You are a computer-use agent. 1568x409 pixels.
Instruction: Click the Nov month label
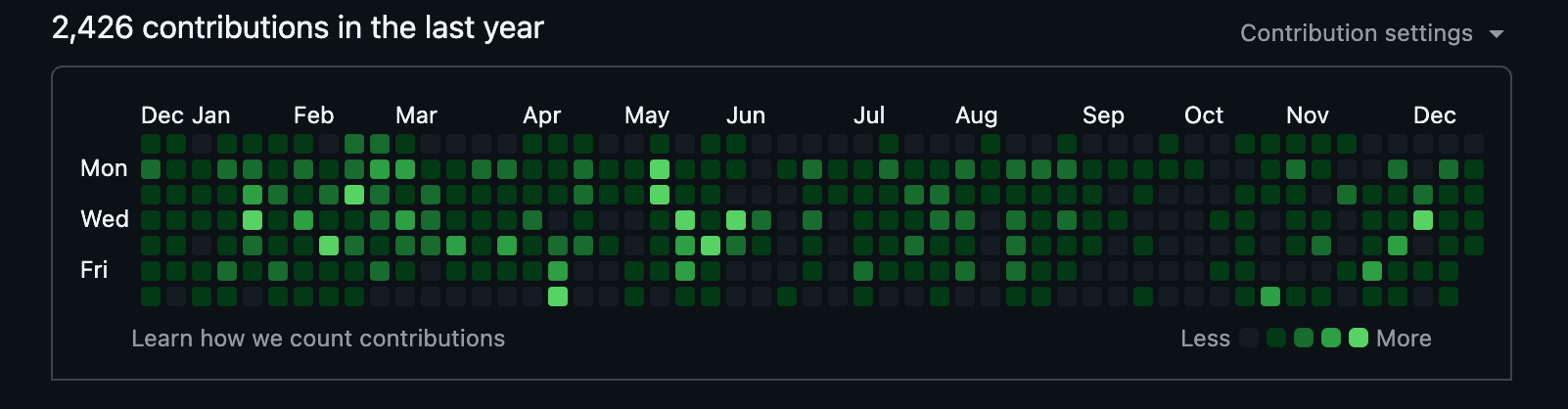tap(1308, 115)
